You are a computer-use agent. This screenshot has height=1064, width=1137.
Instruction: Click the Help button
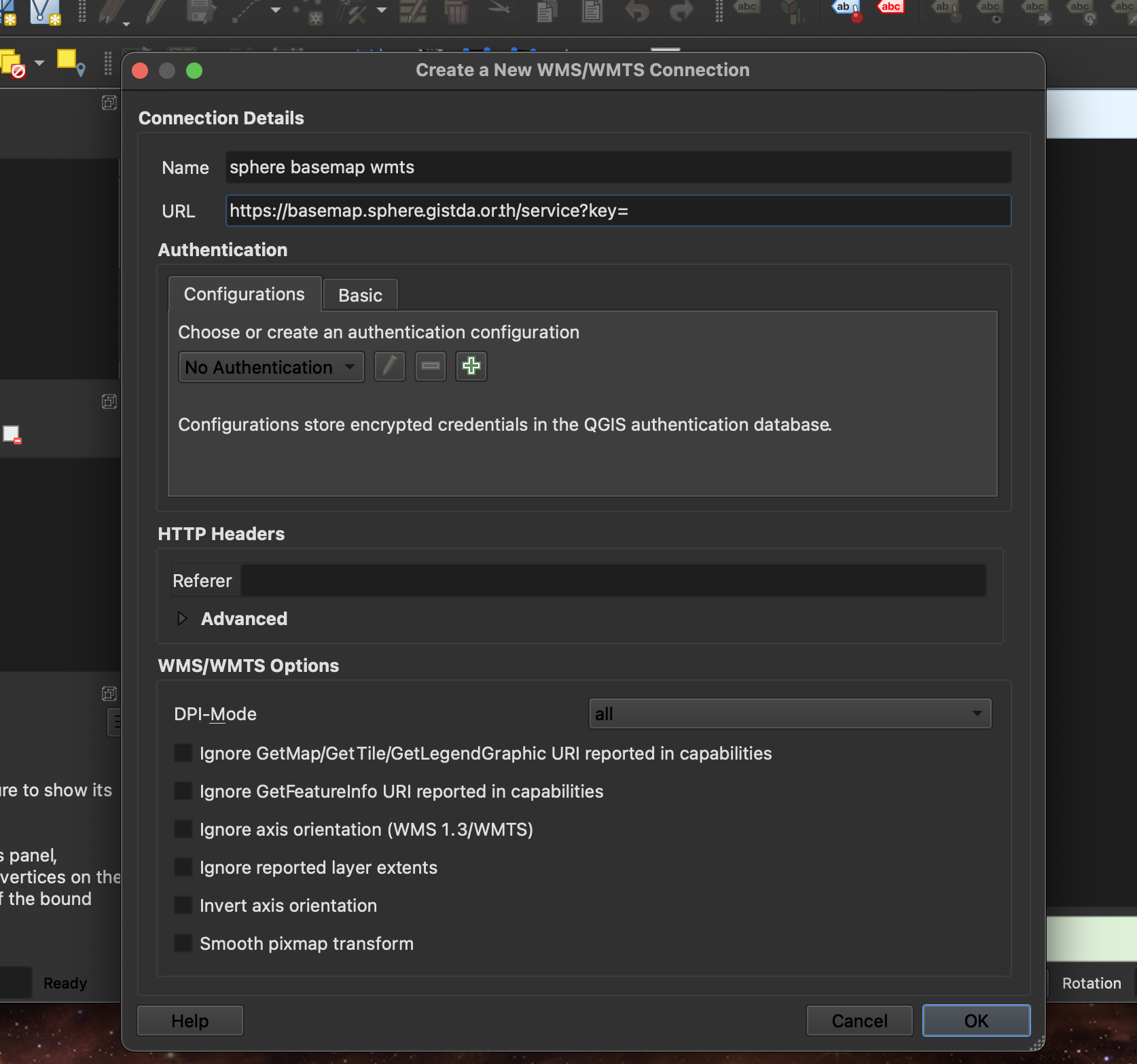point(189,1020)
